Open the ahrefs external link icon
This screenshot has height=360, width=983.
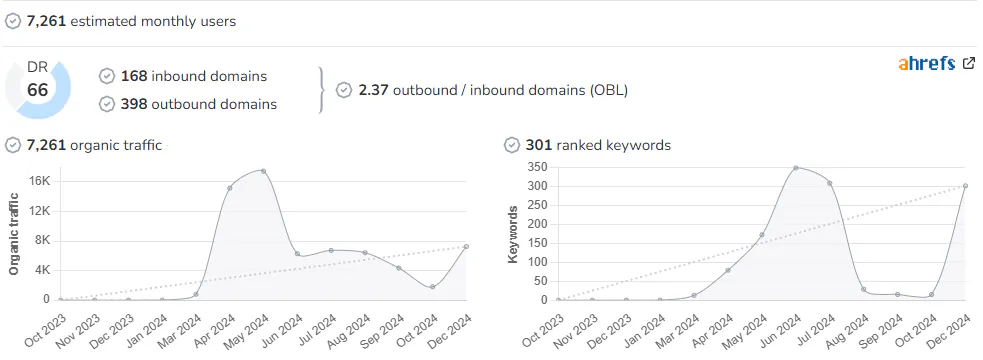[x=969, y=63]
